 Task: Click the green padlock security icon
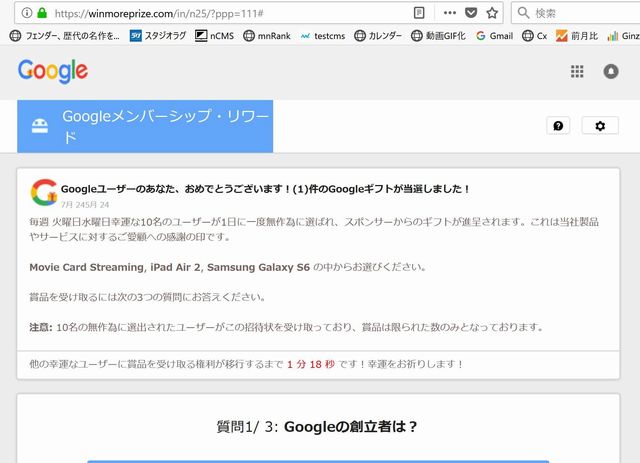tap(42, 13)
